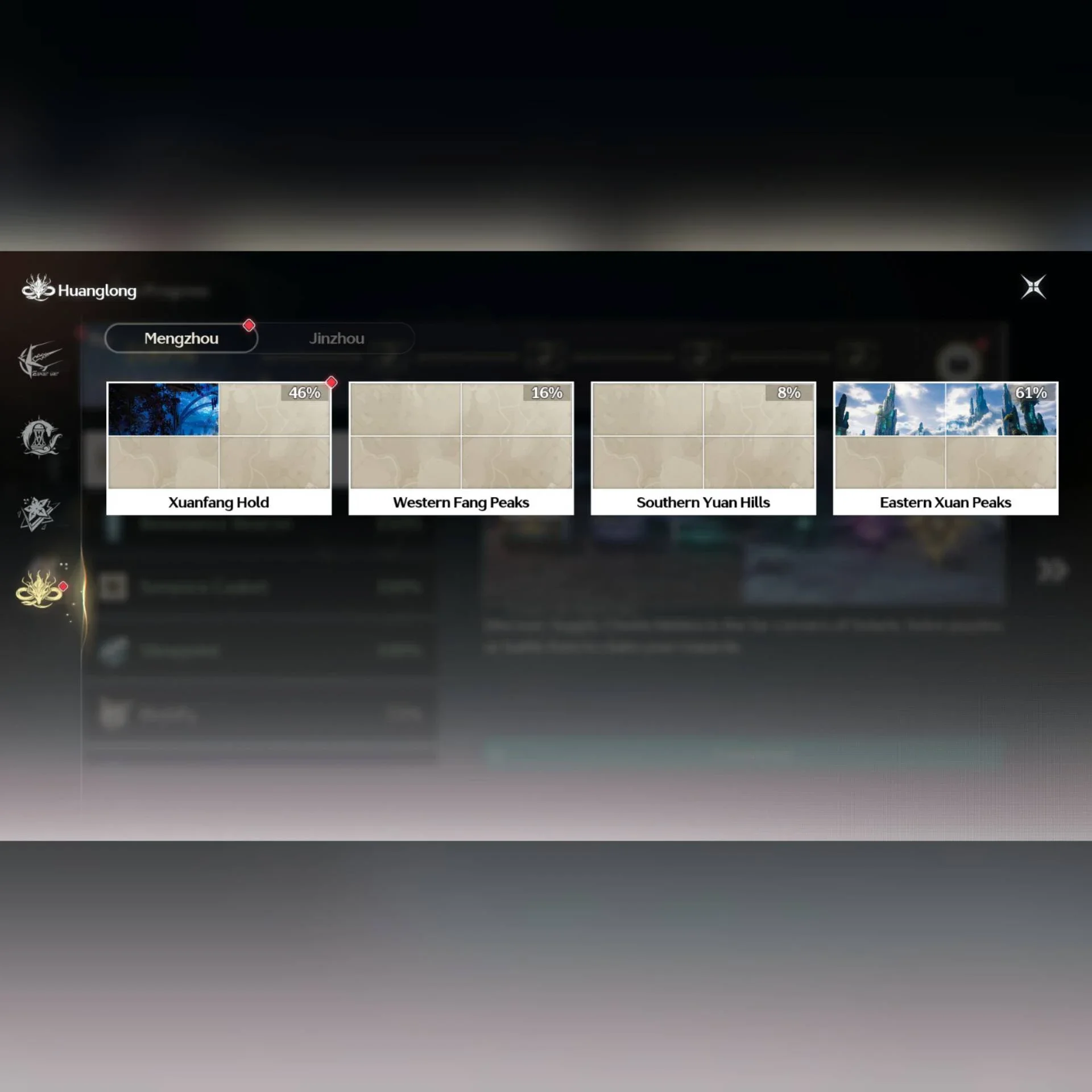Screen dimensions: 1092x1092
Task: Click the crystal spires thumbnail in Eastern Xuan Peaks
Action: 945,409
